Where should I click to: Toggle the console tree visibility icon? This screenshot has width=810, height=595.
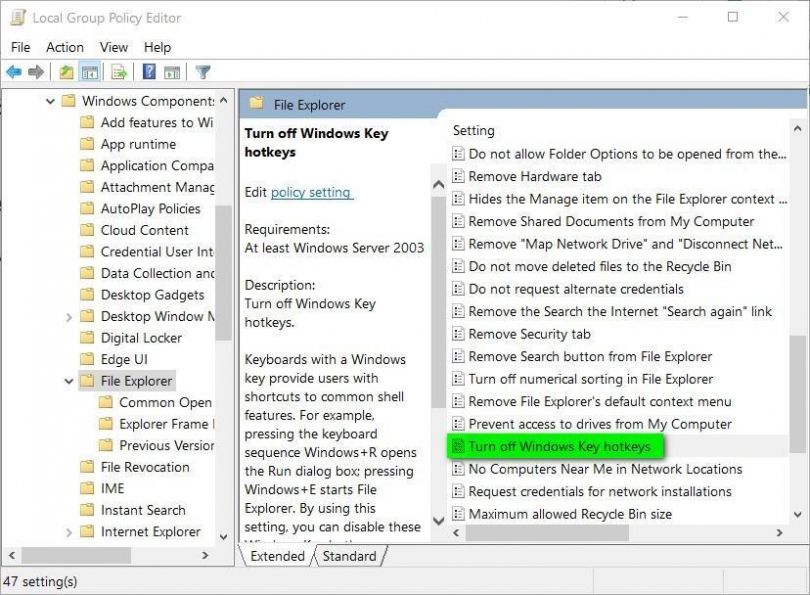coord(92,71)
